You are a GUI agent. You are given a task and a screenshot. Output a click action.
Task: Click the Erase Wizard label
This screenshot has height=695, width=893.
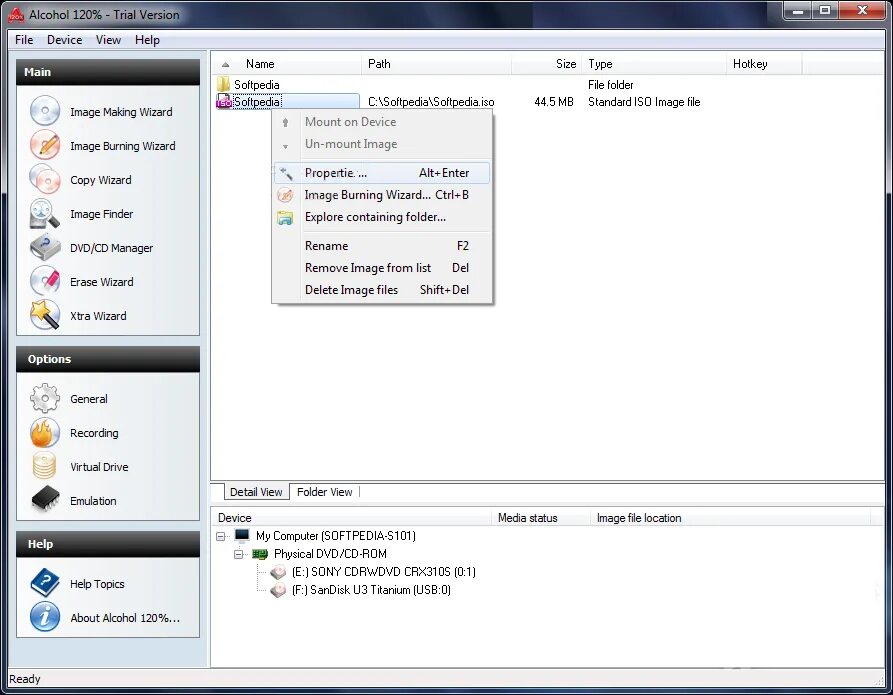click(102, 282)
